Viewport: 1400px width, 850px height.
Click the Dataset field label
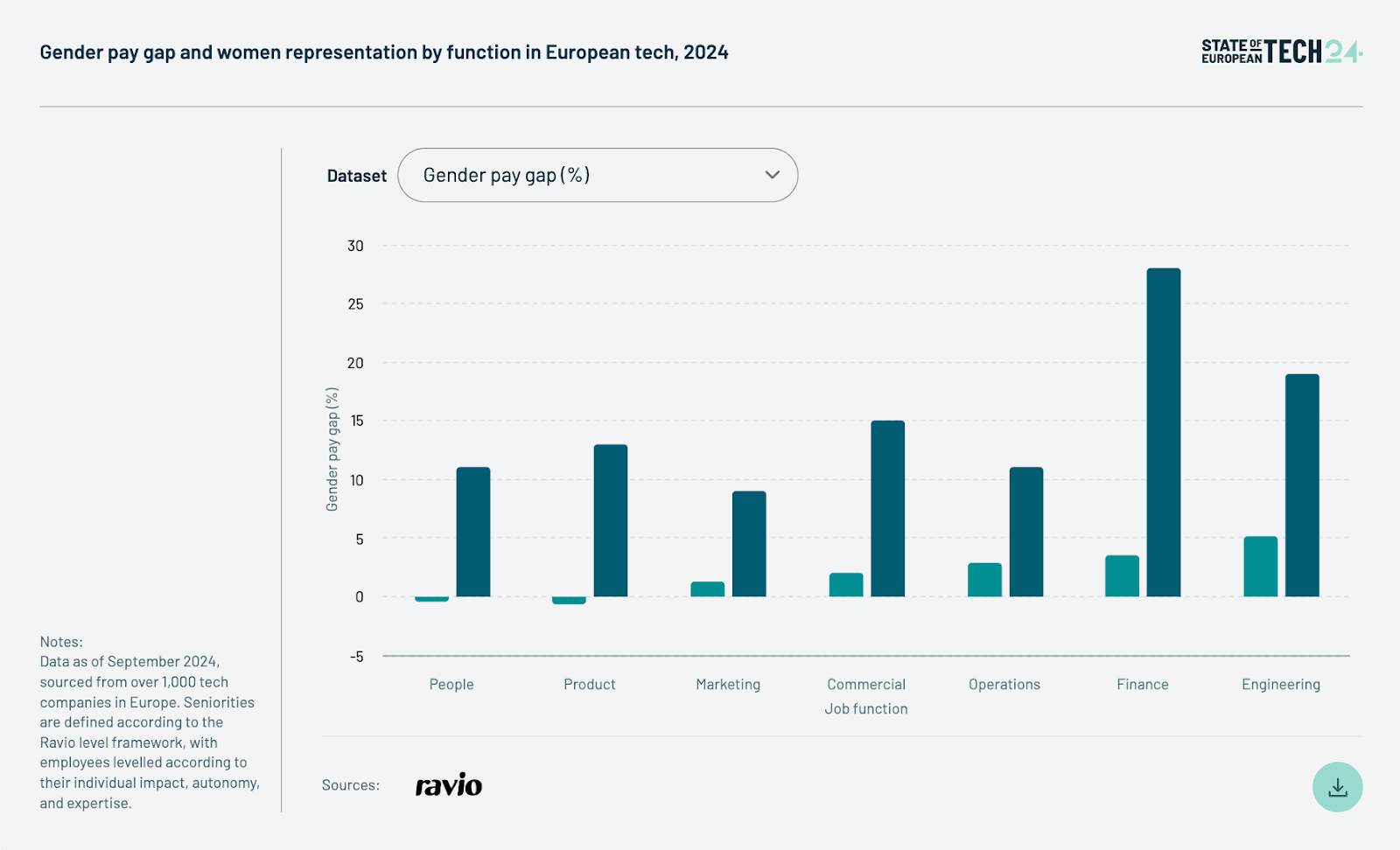point(356,176)
